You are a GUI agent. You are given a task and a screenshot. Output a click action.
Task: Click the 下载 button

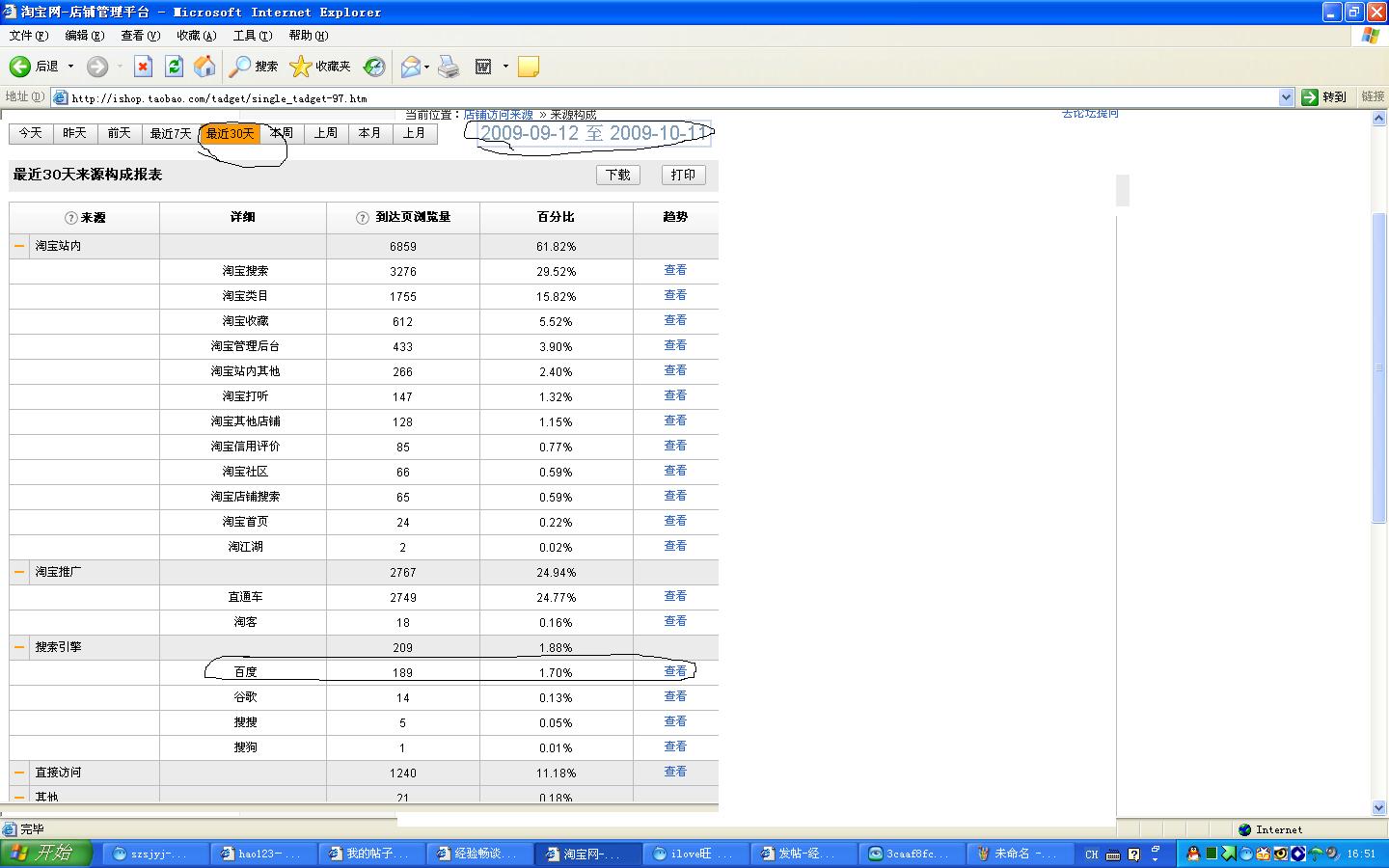click(617, 175)
